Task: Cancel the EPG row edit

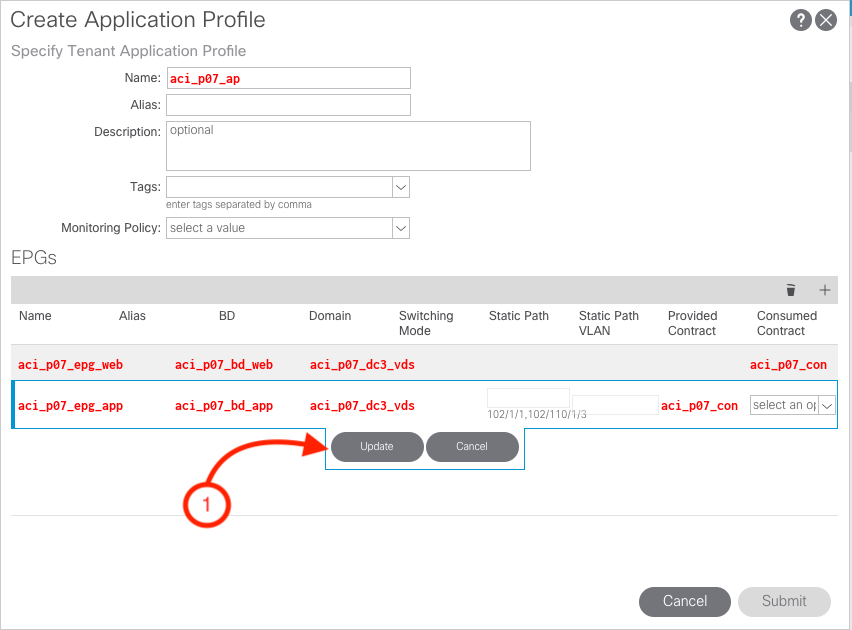Action: click(472, 447)
